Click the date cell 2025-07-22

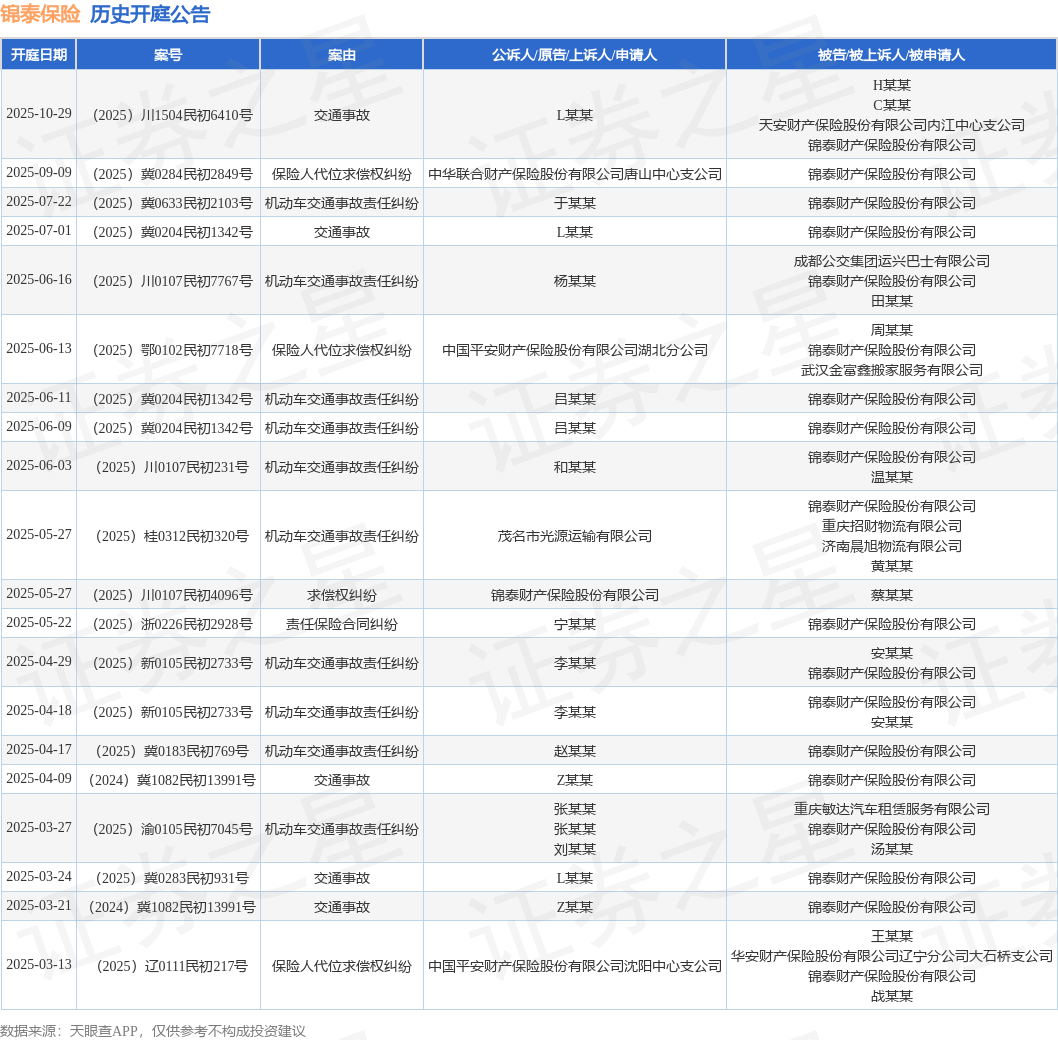point(38,201)
